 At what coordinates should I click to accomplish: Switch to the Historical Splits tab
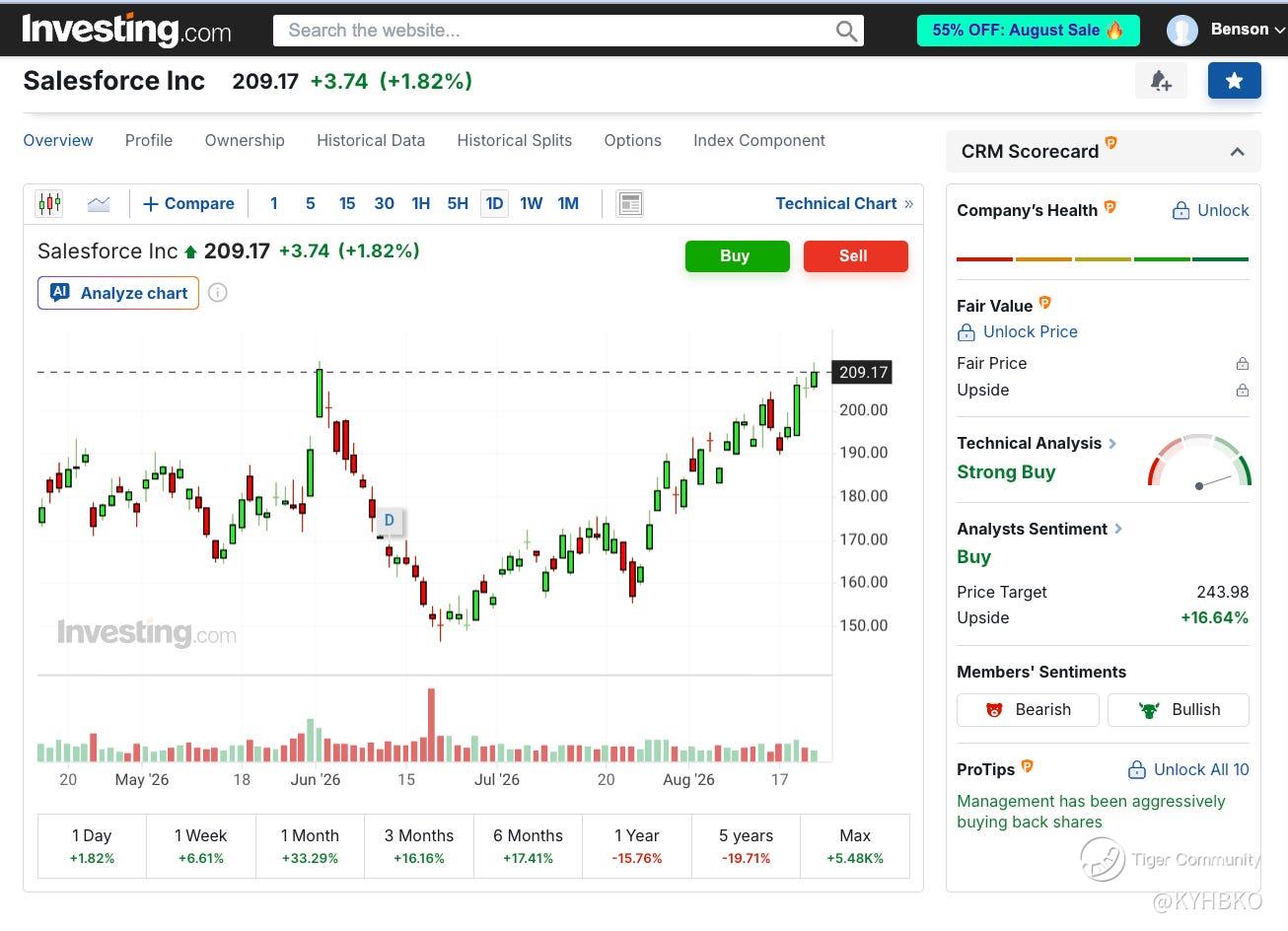tap(515, 141)
